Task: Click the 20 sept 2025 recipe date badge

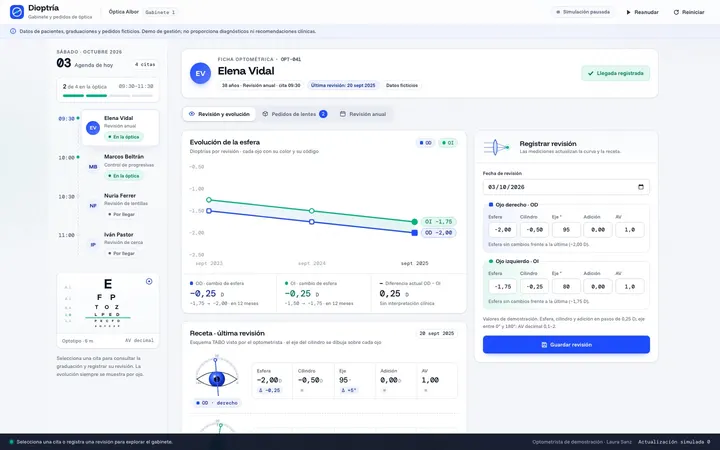Action: coord(437,333)
